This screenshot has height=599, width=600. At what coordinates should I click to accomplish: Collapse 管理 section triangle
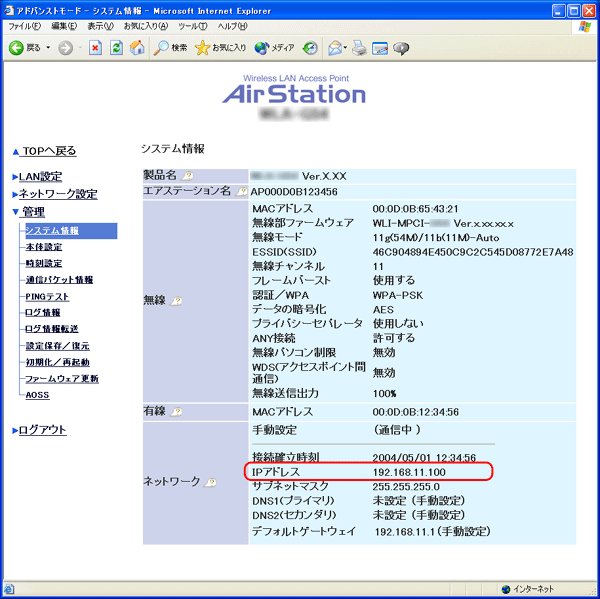(15, 212)
